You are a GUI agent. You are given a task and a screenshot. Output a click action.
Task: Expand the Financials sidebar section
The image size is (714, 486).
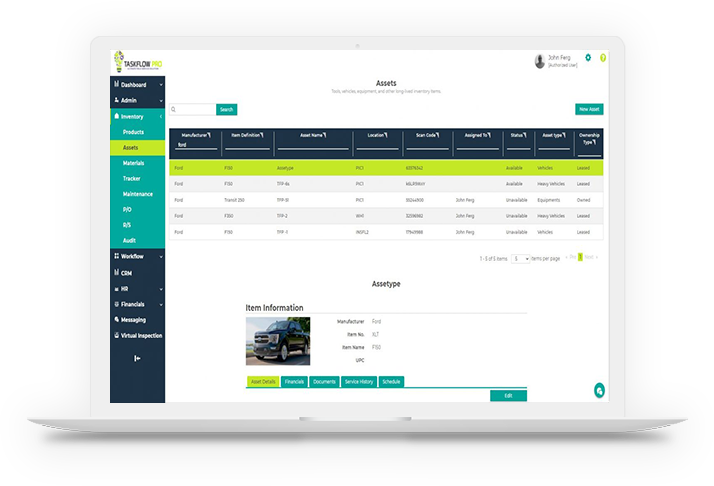pyautogui.click(x=137, y=304)
